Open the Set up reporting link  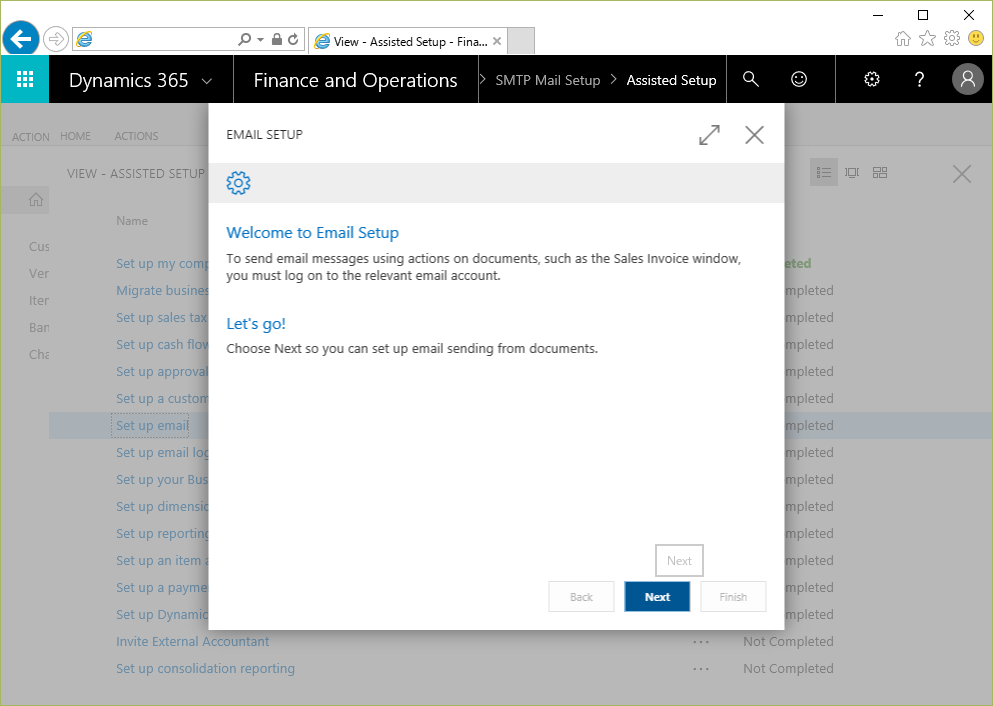point(162,534)
